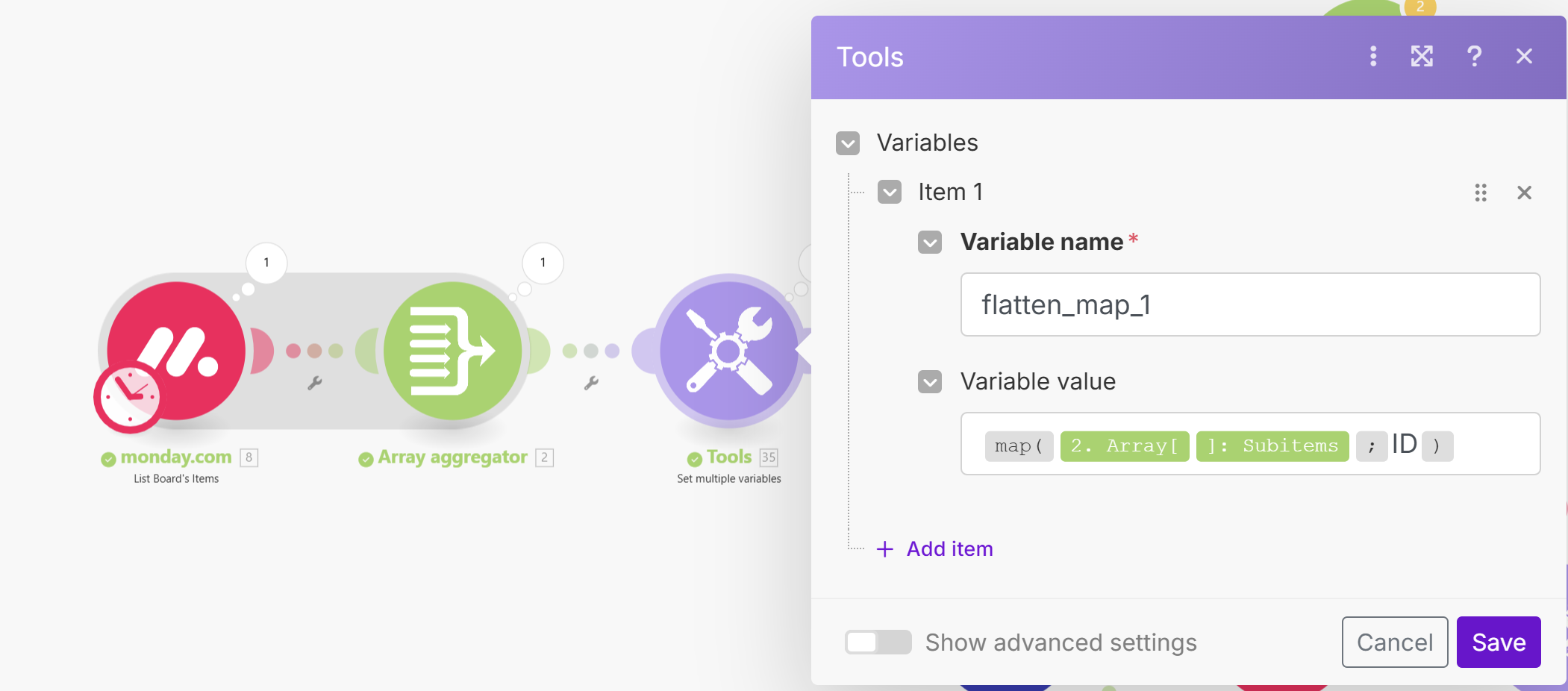Image resolution: width=1568 pixels, height=691 pixels.
Task: Collapse the Variable name field
Action: (x=930, y=243)
